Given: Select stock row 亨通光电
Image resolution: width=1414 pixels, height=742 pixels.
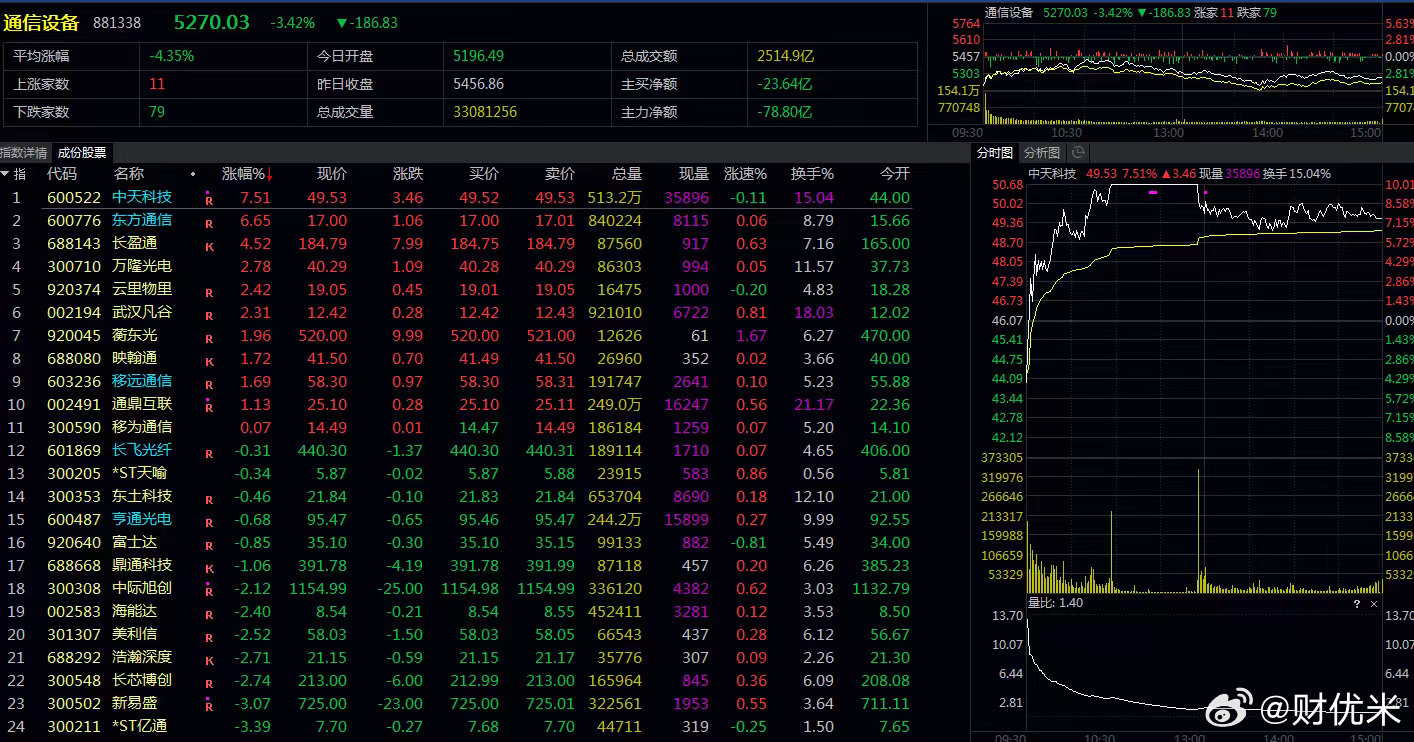Looking at the screenshot, I should (x=456, y=520).
